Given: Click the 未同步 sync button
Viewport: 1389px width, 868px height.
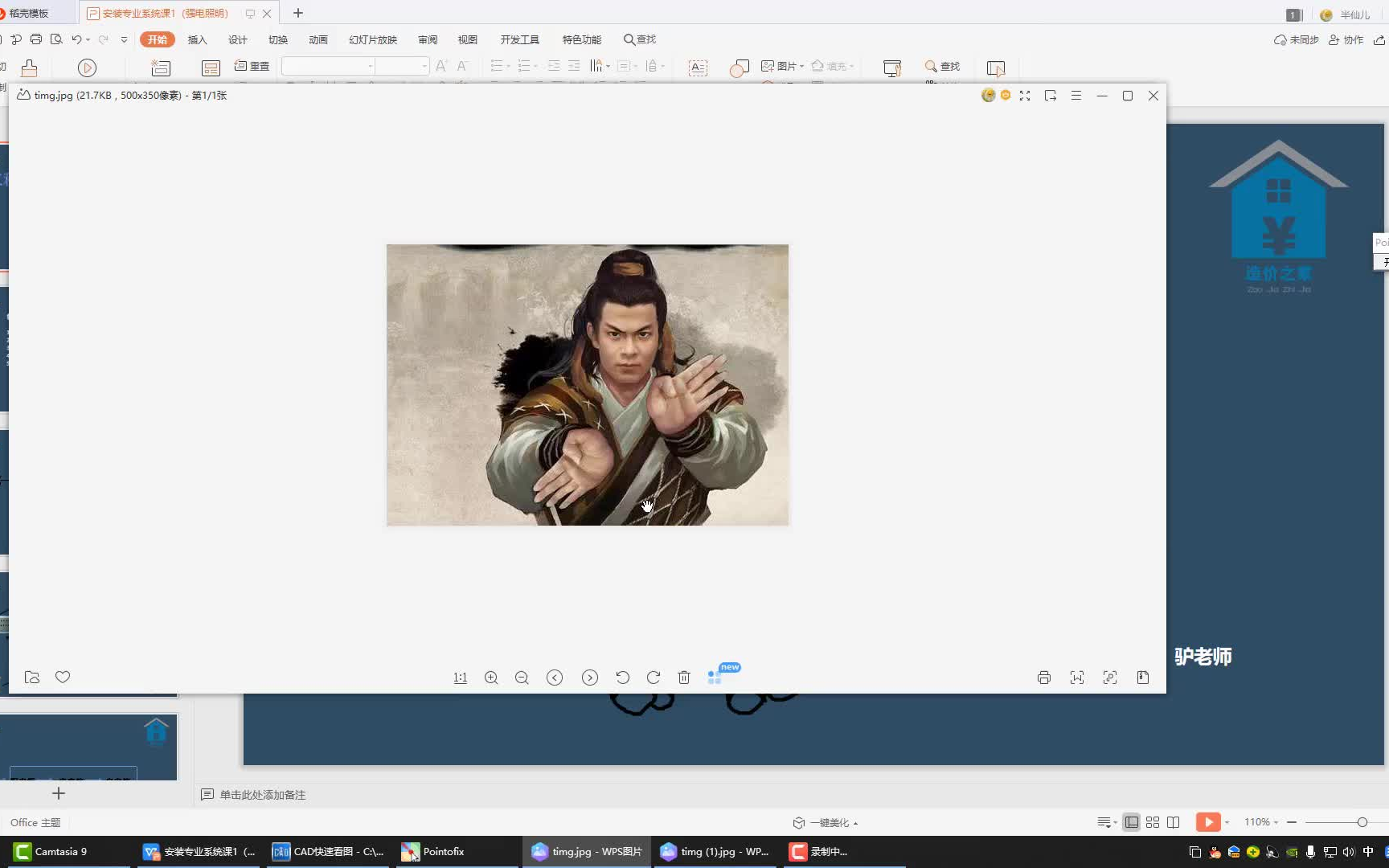Looking at the screenshot, I should [x=1296, y=39].
